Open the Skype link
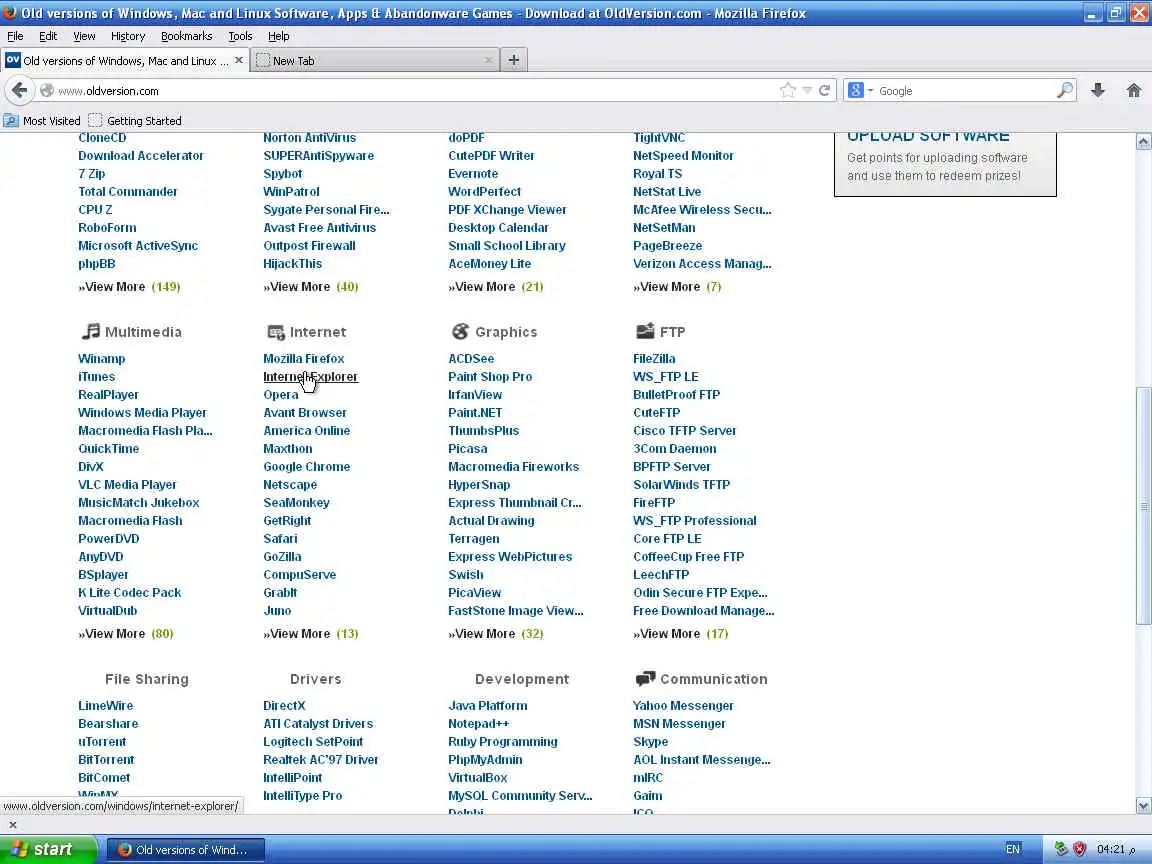Viewport: 1152px width, 864px height. (651, 741)
